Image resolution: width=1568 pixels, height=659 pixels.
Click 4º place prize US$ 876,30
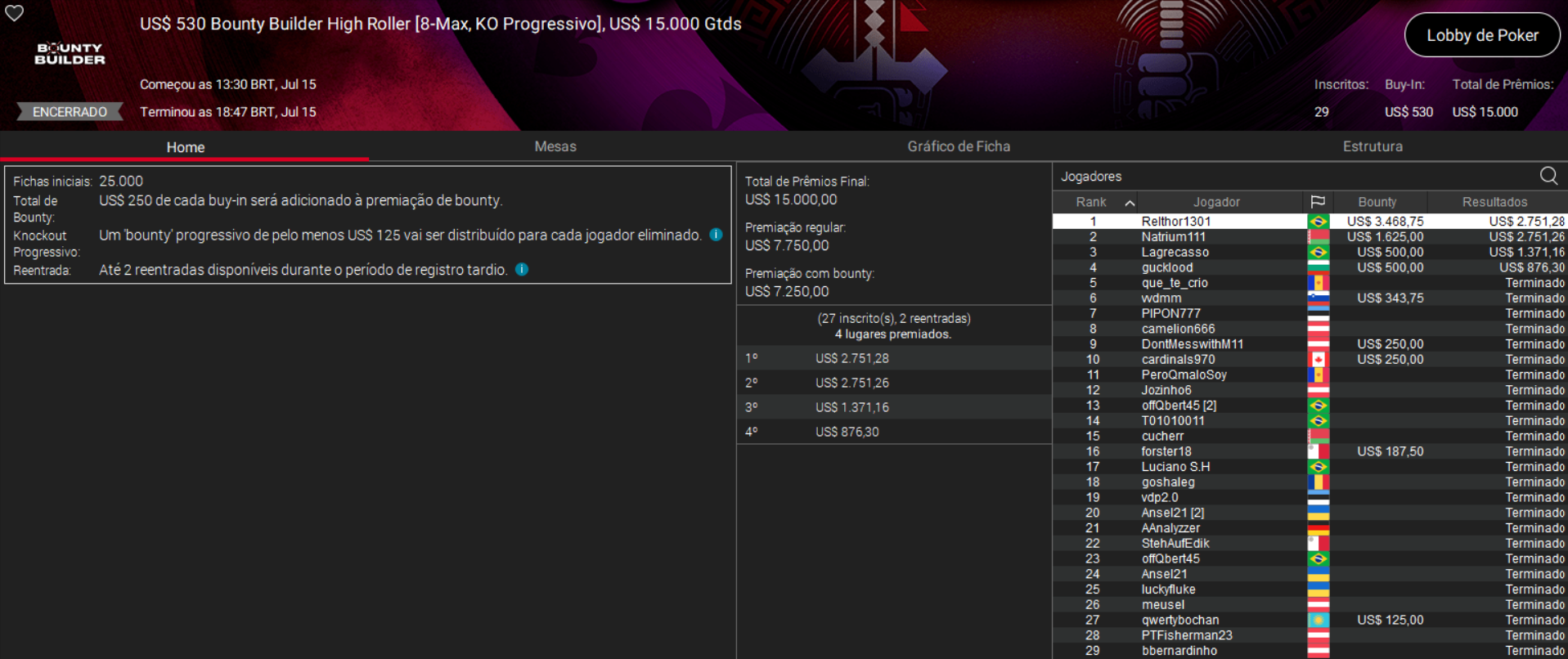pos(847,432)
